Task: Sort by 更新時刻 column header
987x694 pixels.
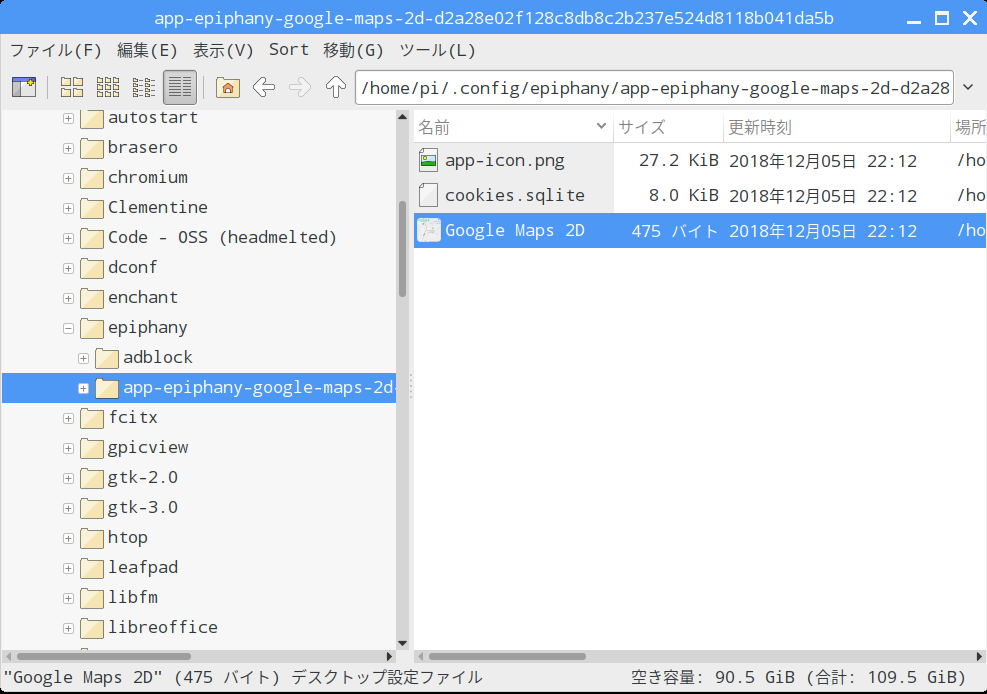Action: point(837,127)
